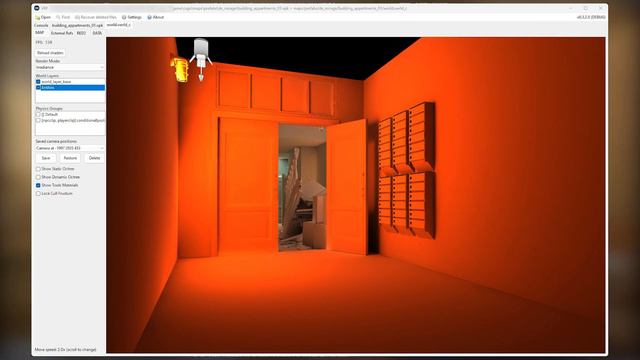640x360 pixels.
Task: Select the MAP sub-tab
Action: point(40,33)
